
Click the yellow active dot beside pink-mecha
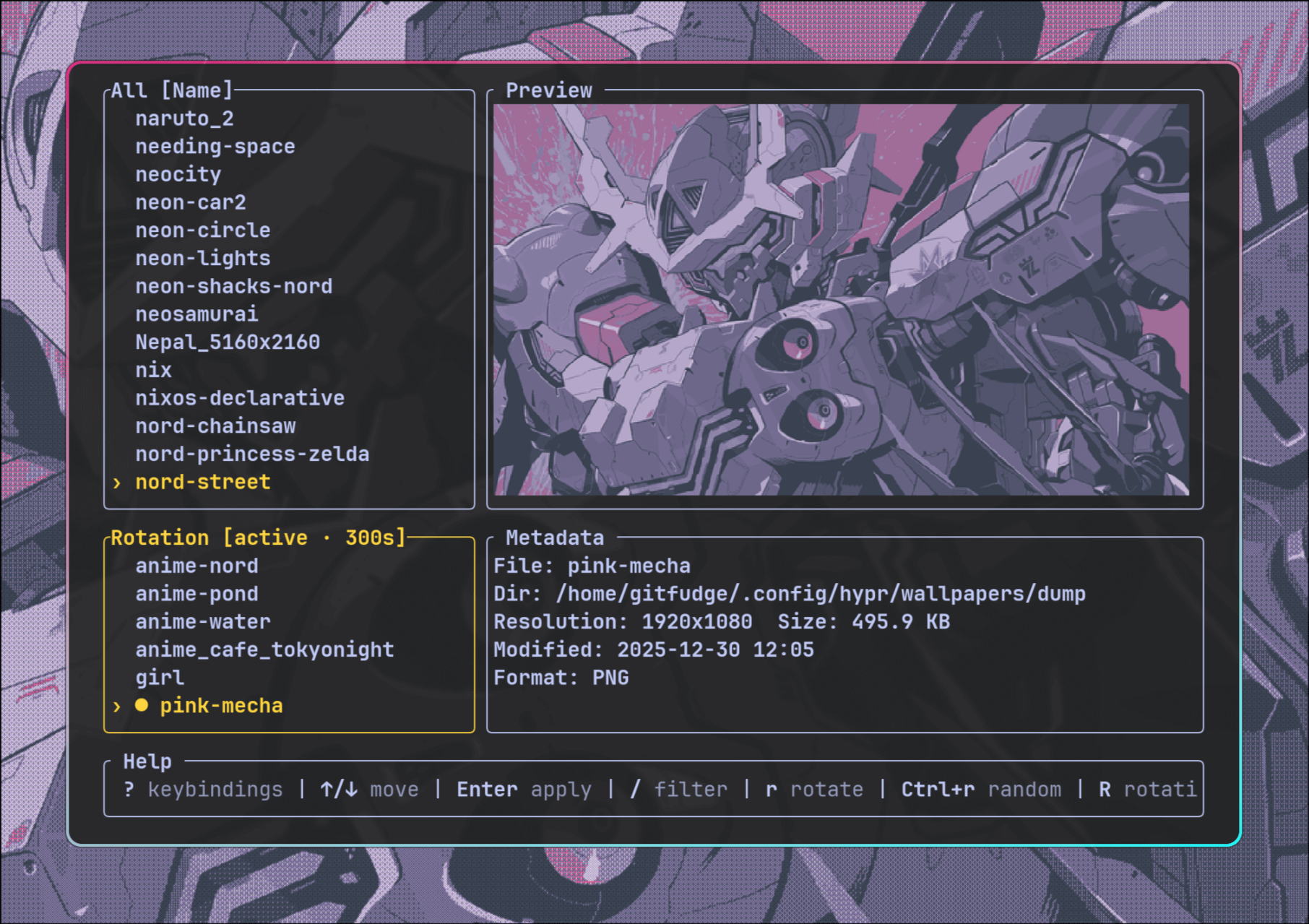tap(142, 705)
